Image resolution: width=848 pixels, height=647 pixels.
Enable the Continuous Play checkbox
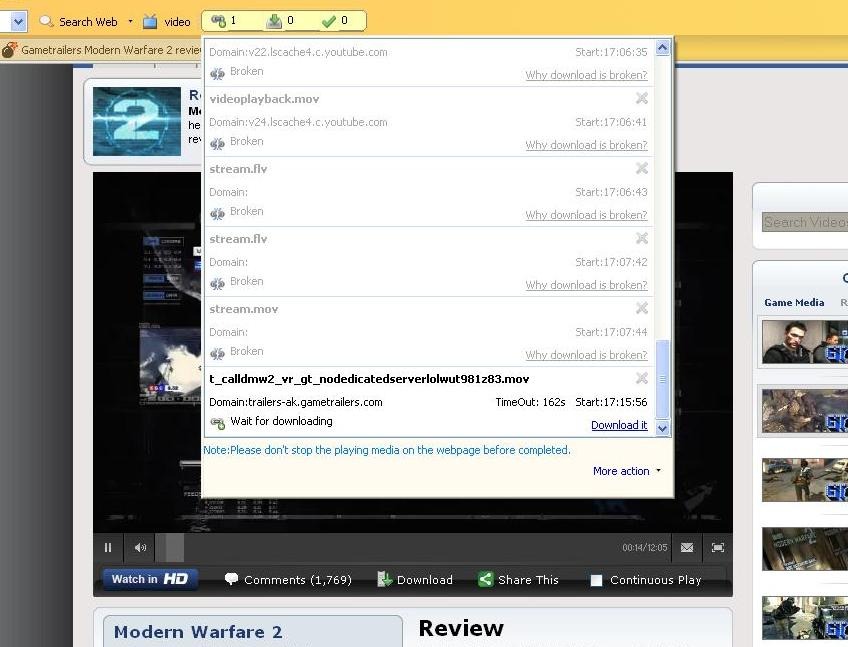596,580
